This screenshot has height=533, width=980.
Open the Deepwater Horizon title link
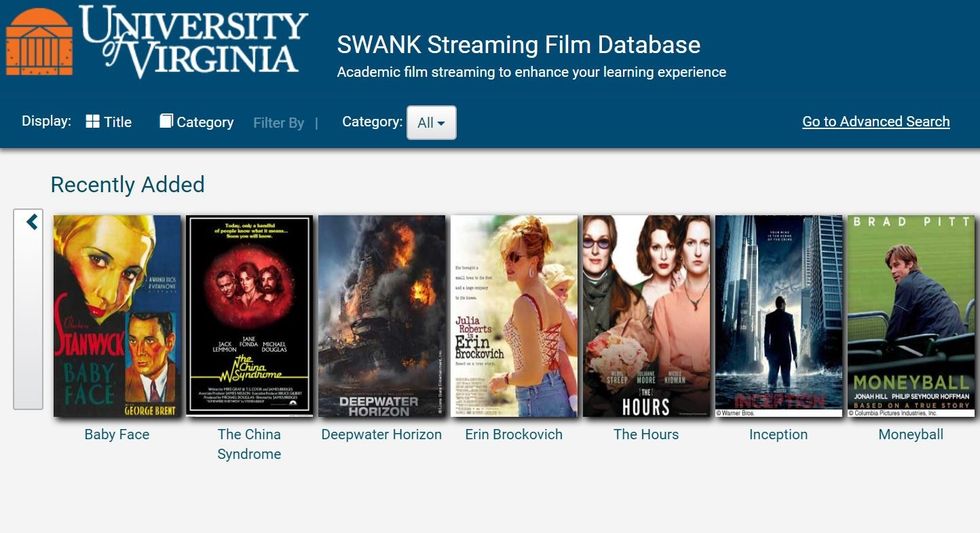pyautogui.click(x=381, y=434)
